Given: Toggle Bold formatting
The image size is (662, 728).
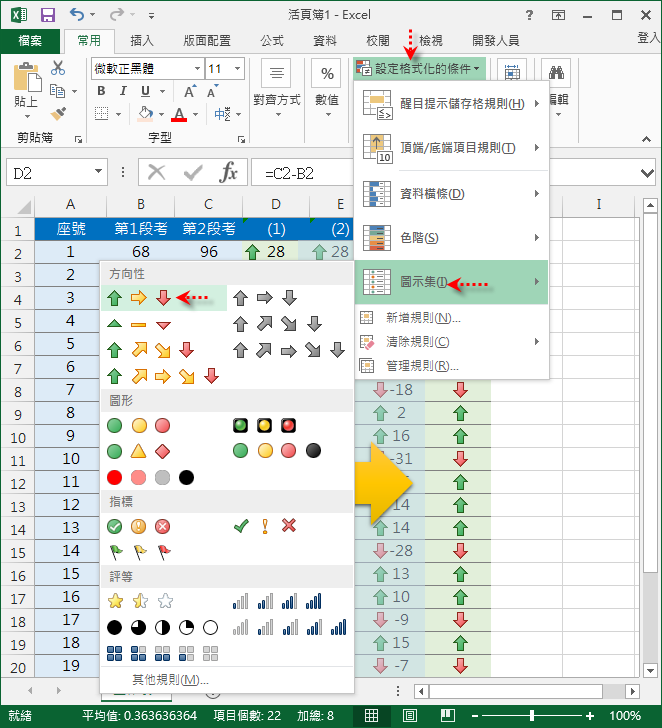Looking at the screenshot, I should pos(101,91).
